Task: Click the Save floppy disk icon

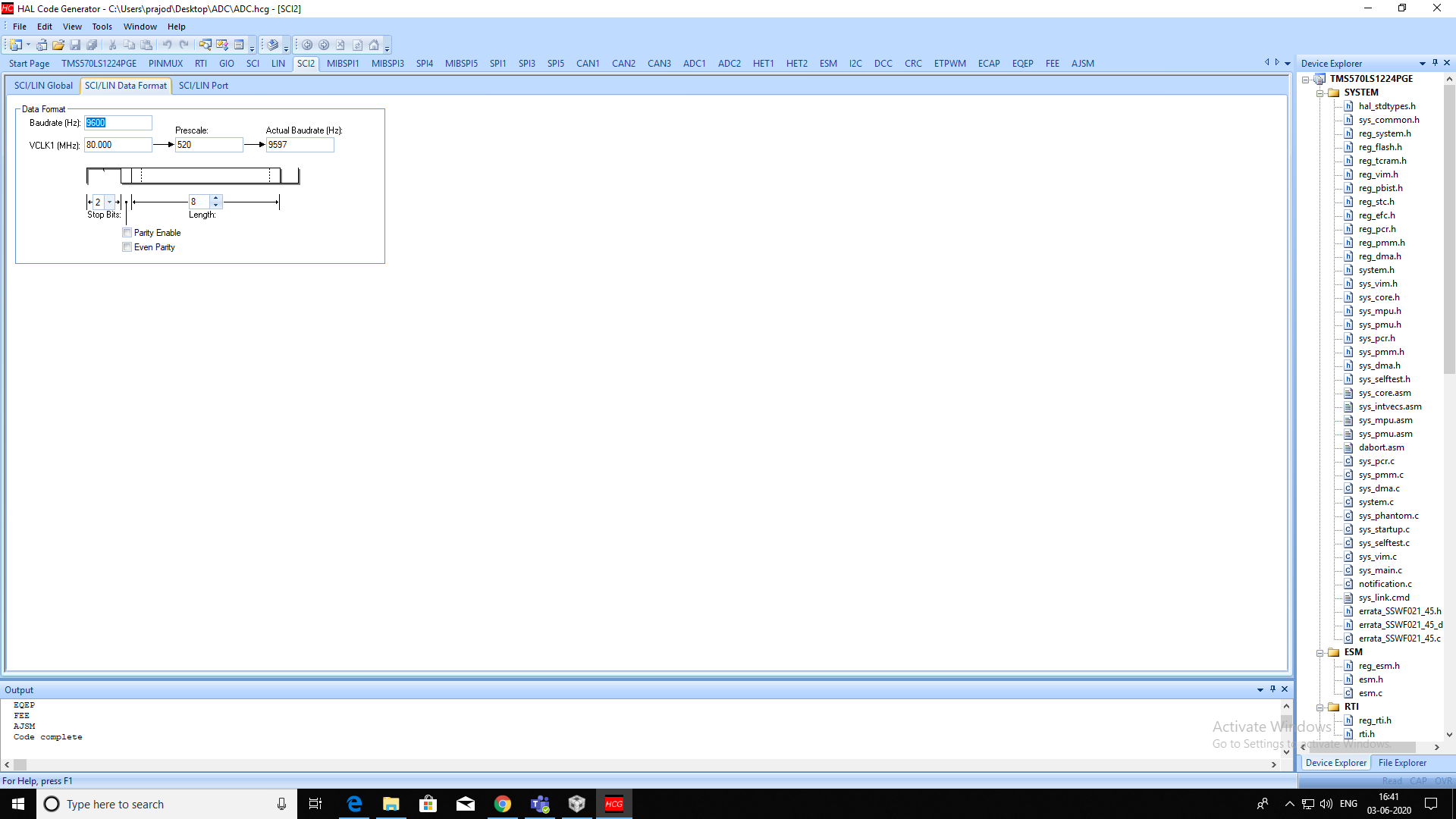Action: point(75,45)
